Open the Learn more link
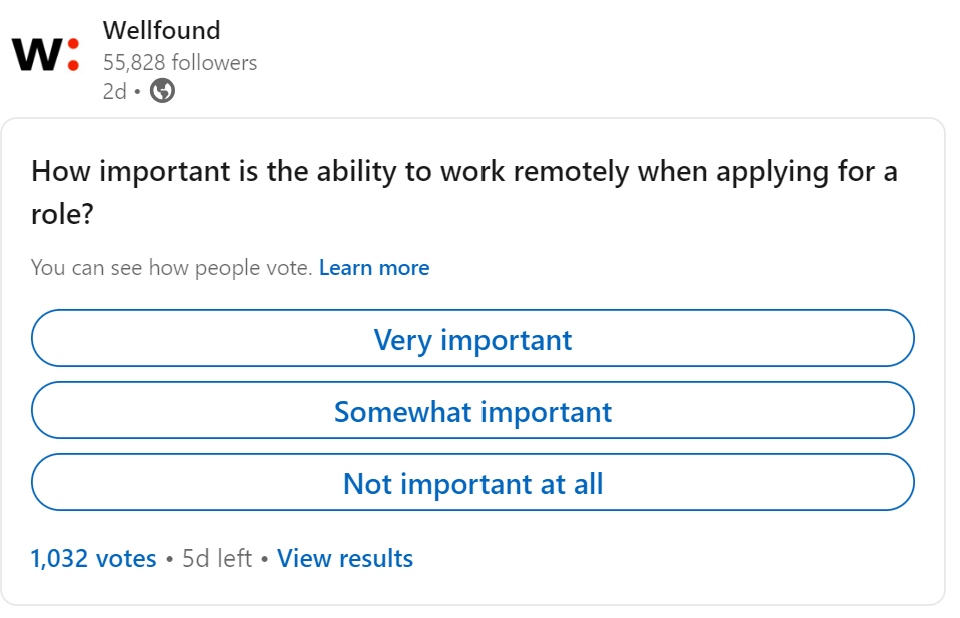Image resolution: width=960 pixels, height=618 pixels. pos(374,268)
